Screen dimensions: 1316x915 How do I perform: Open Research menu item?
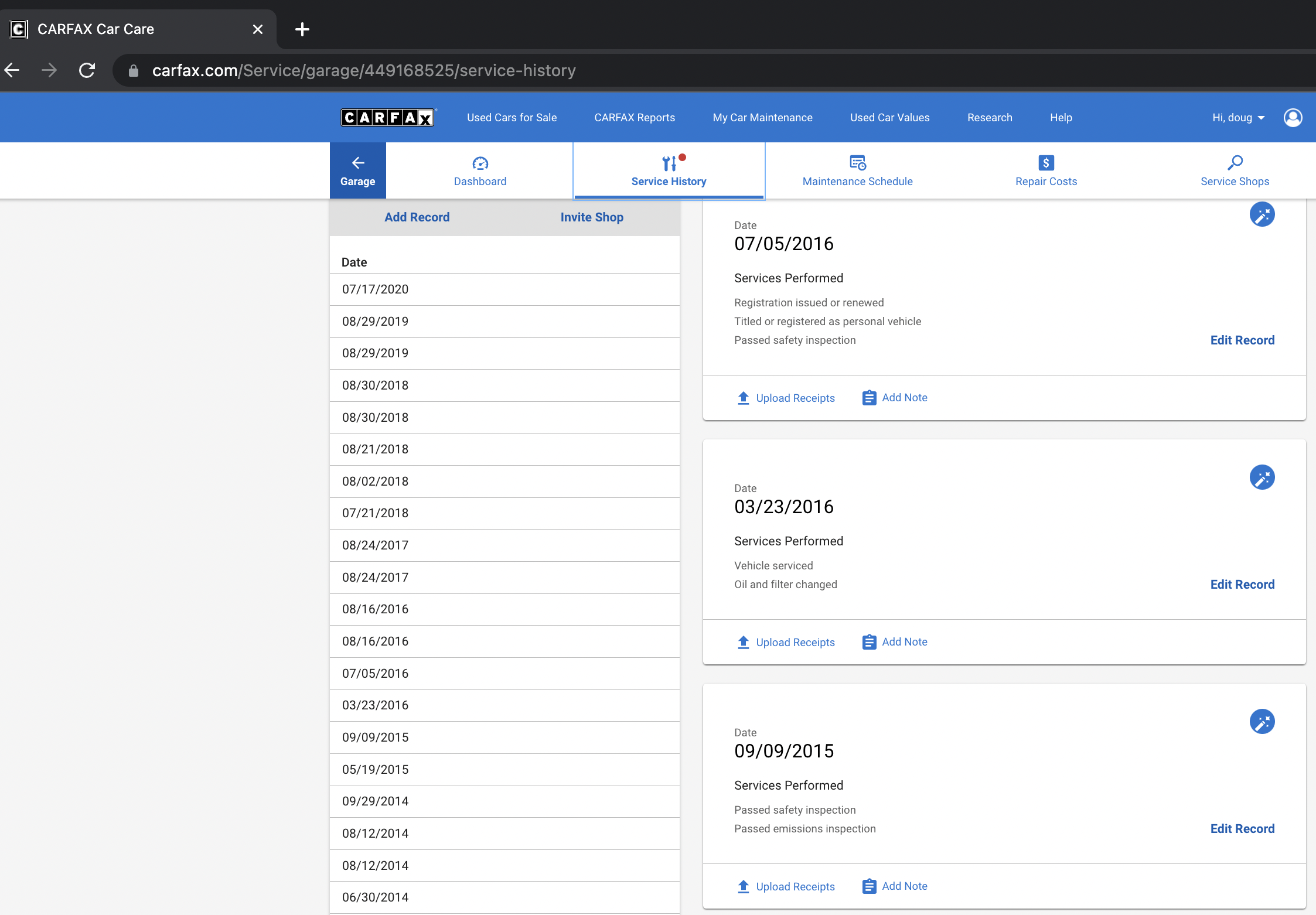point(990,118)
